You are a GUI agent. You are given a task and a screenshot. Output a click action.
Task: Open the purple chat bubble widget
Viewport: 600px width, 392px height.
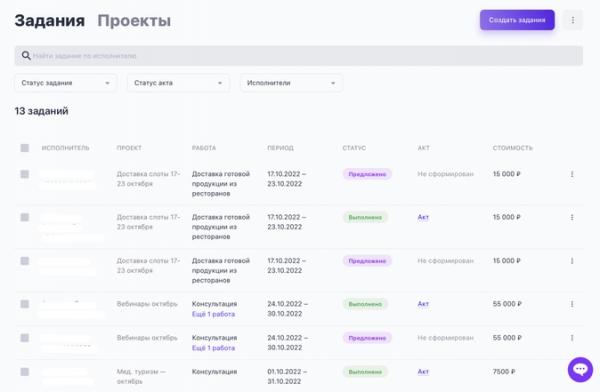pos(580,369)
